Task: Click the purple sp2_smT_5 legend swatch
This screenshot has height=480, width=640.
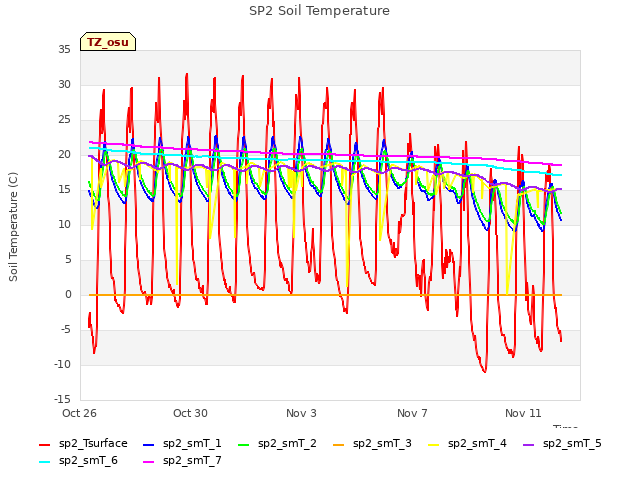Action: 529,445
